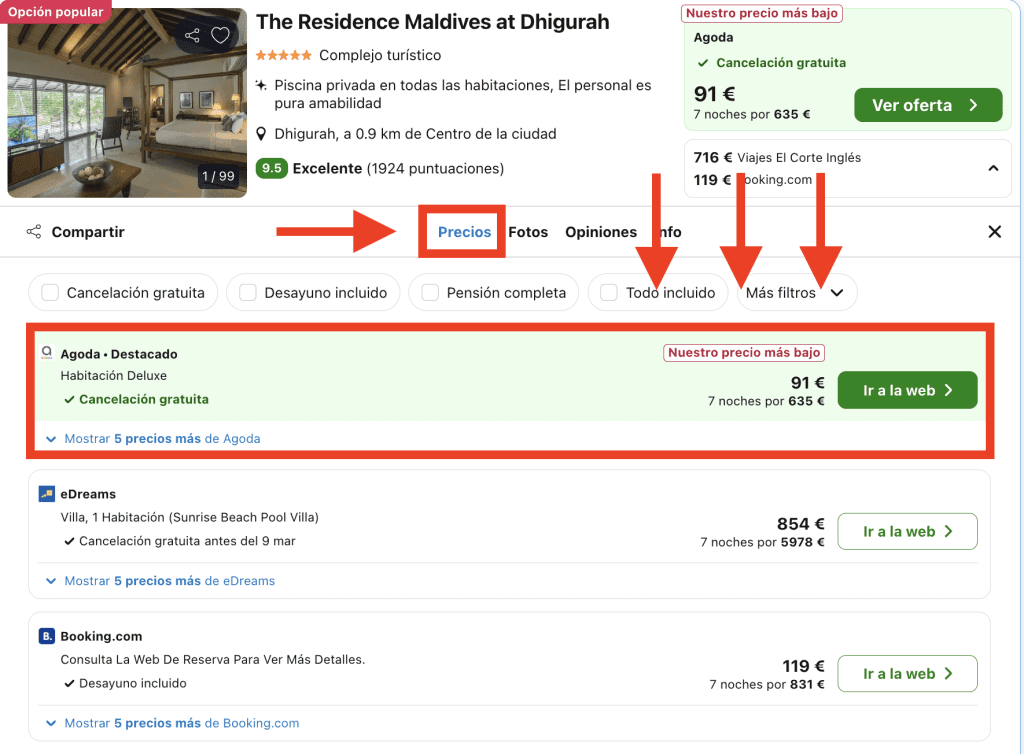The height and width of the screenshot is (754, 1024).
Task: Tick the Todo incluido checkbox
Action: click(609, 293)
